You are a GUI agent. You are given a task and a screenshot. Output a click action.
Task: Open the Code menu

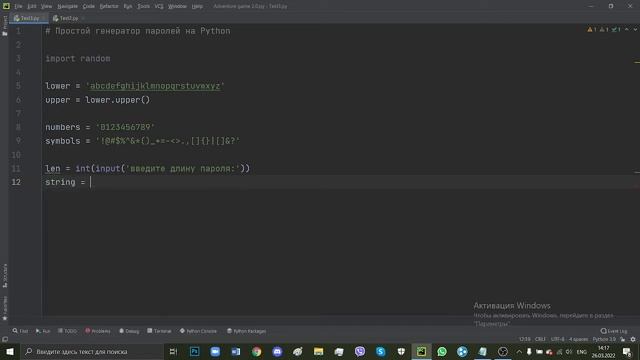89,6
